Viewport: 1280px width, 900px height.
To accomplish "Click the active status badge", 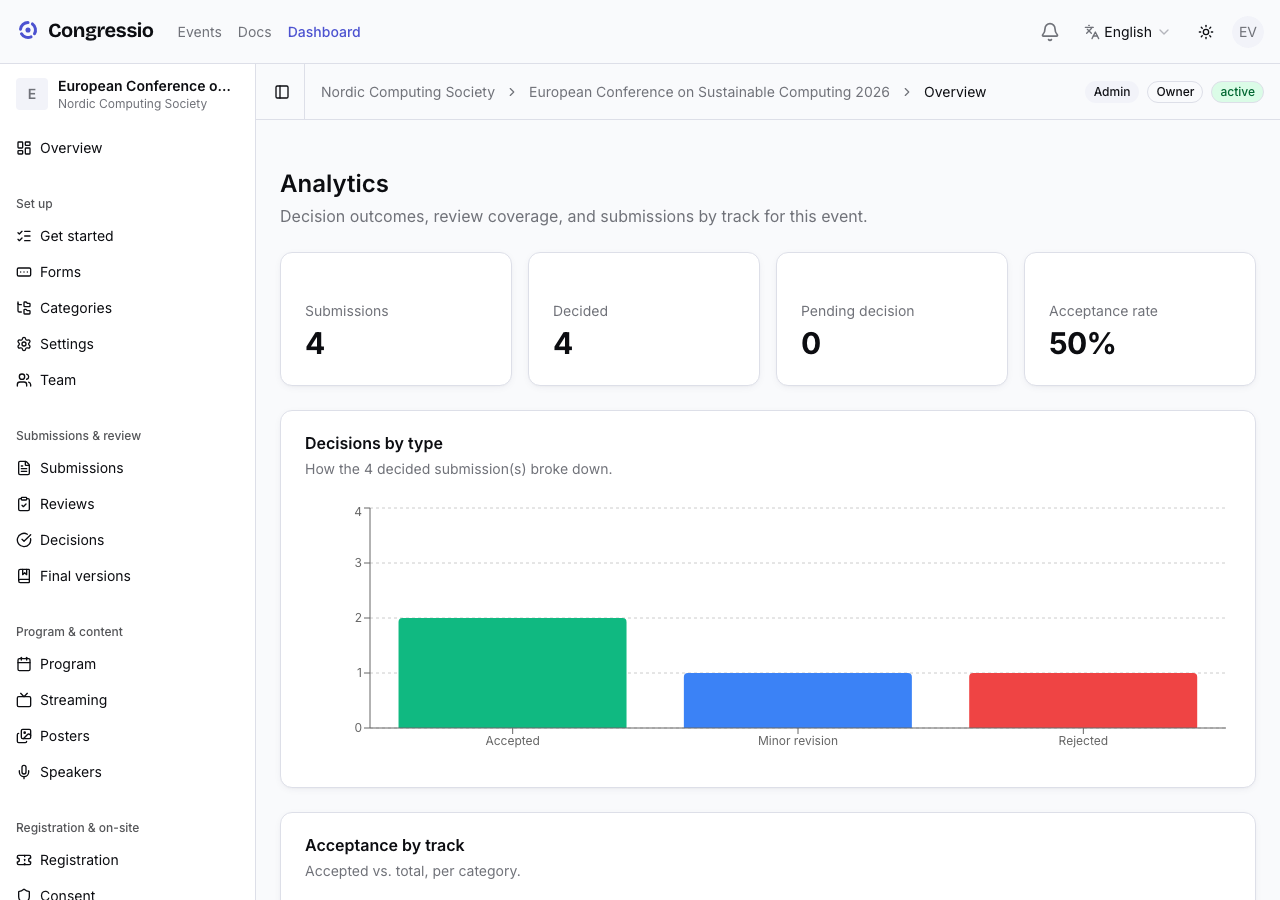I will tap(1237, 92).
